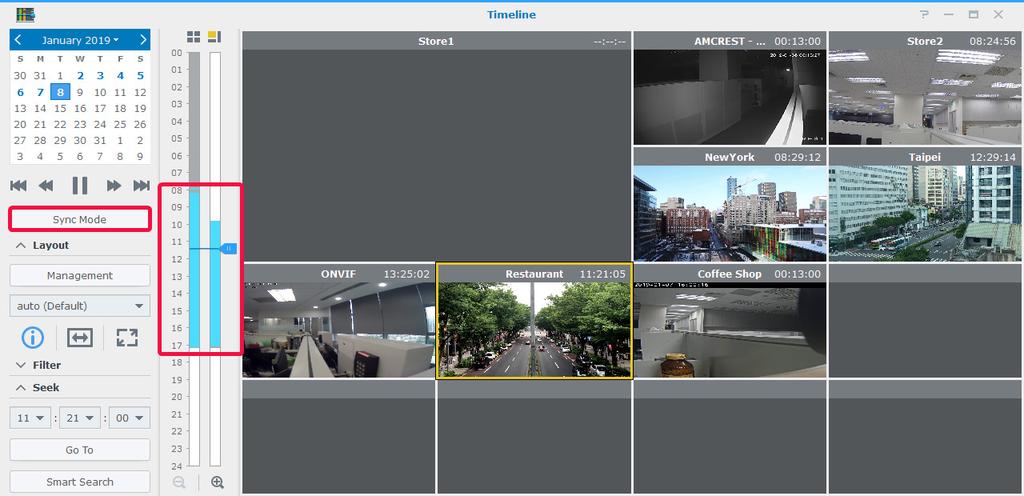Click hour 14 on the left timeline bar

[x=194, y=294]
